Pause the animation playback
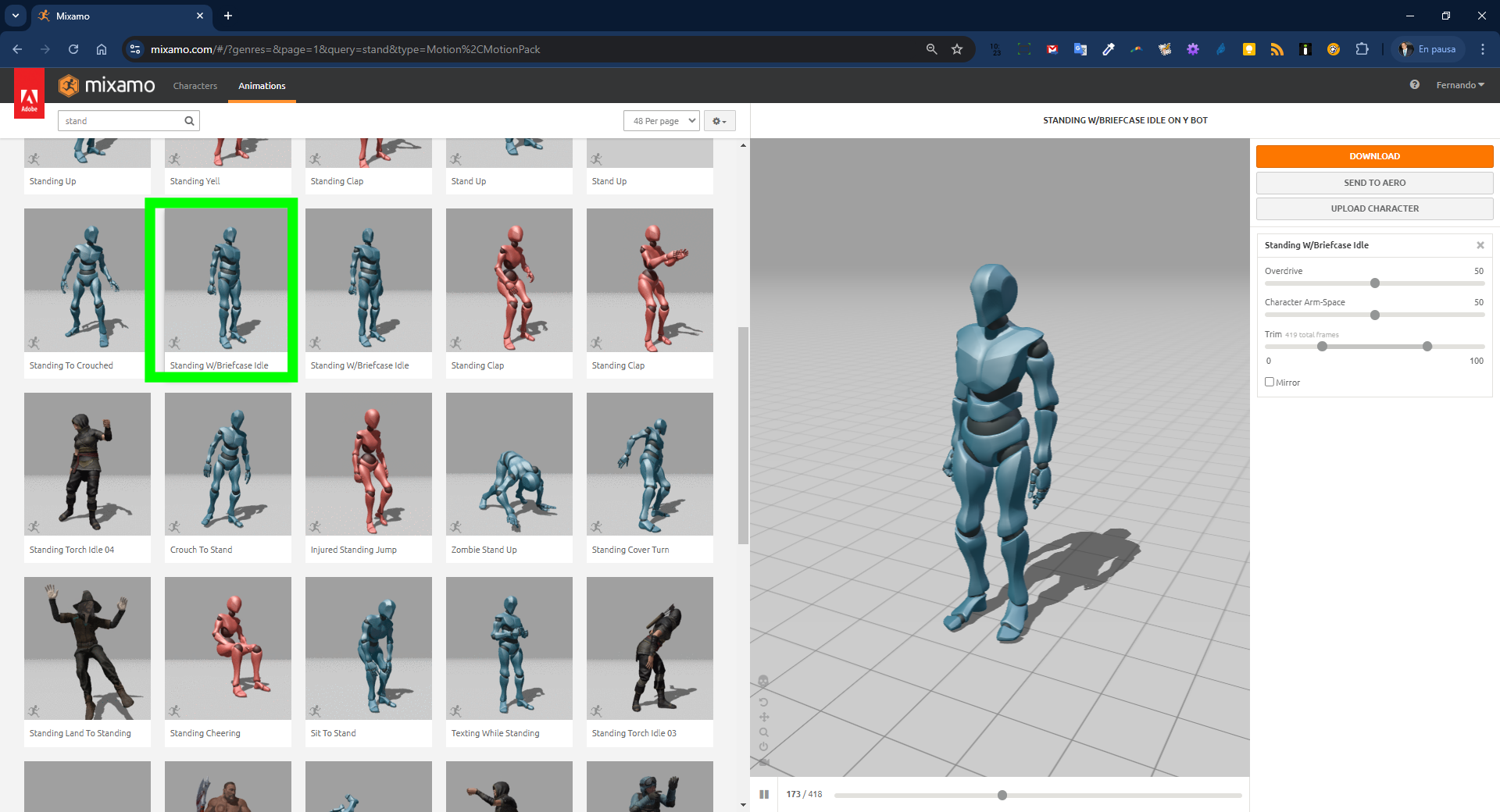1500x812 pixels. pyautogui.click(x=764, y=794)
